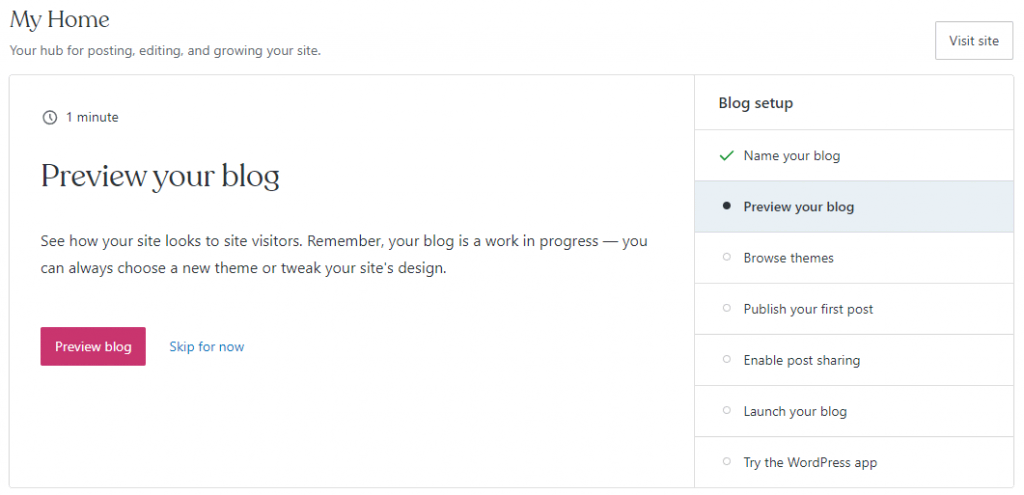
Task: Select the Preview your blog step
Action: (799, 207)
